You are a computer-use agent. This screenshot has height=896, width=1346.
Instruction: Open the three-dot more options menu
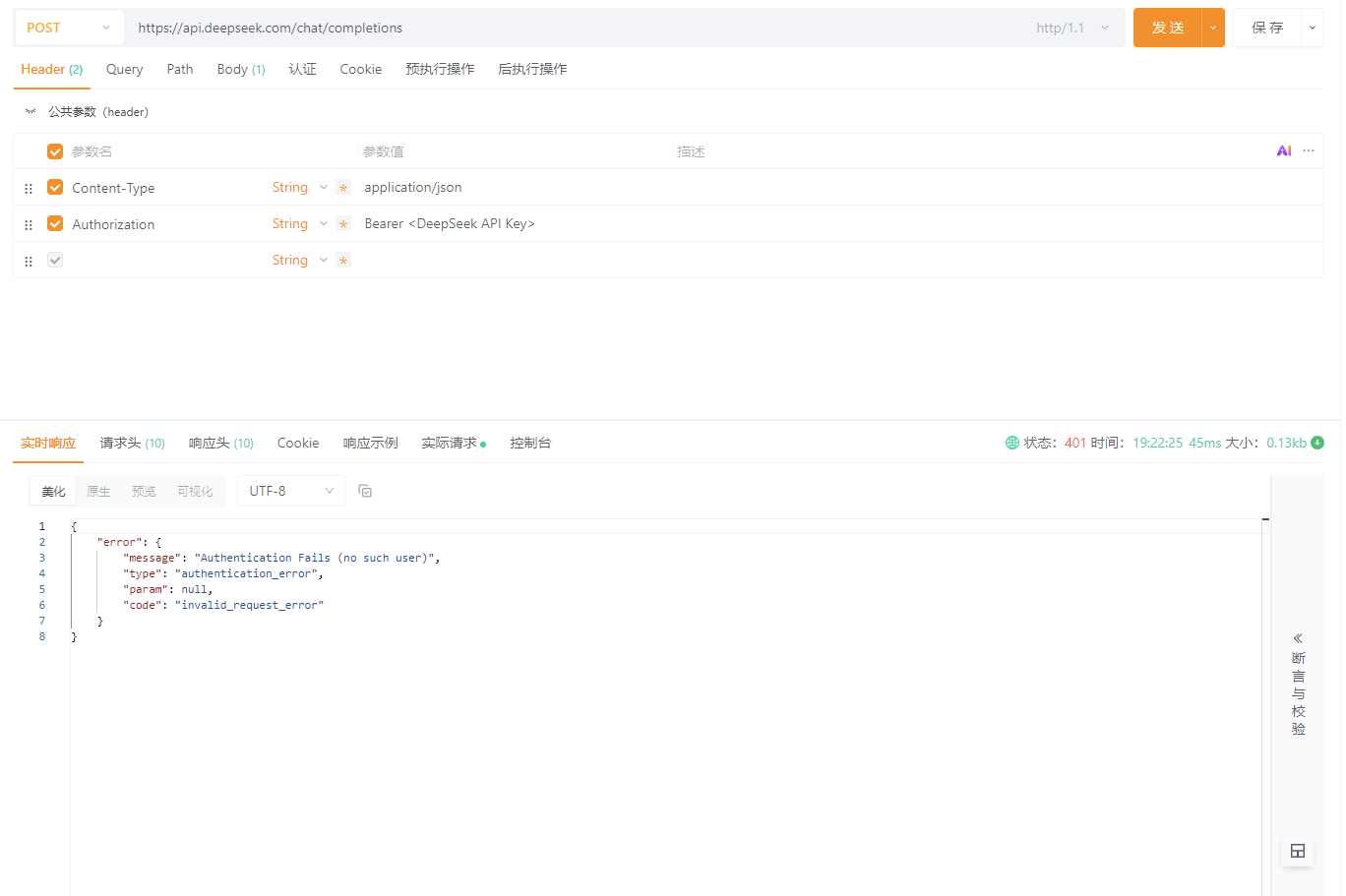1309,150
